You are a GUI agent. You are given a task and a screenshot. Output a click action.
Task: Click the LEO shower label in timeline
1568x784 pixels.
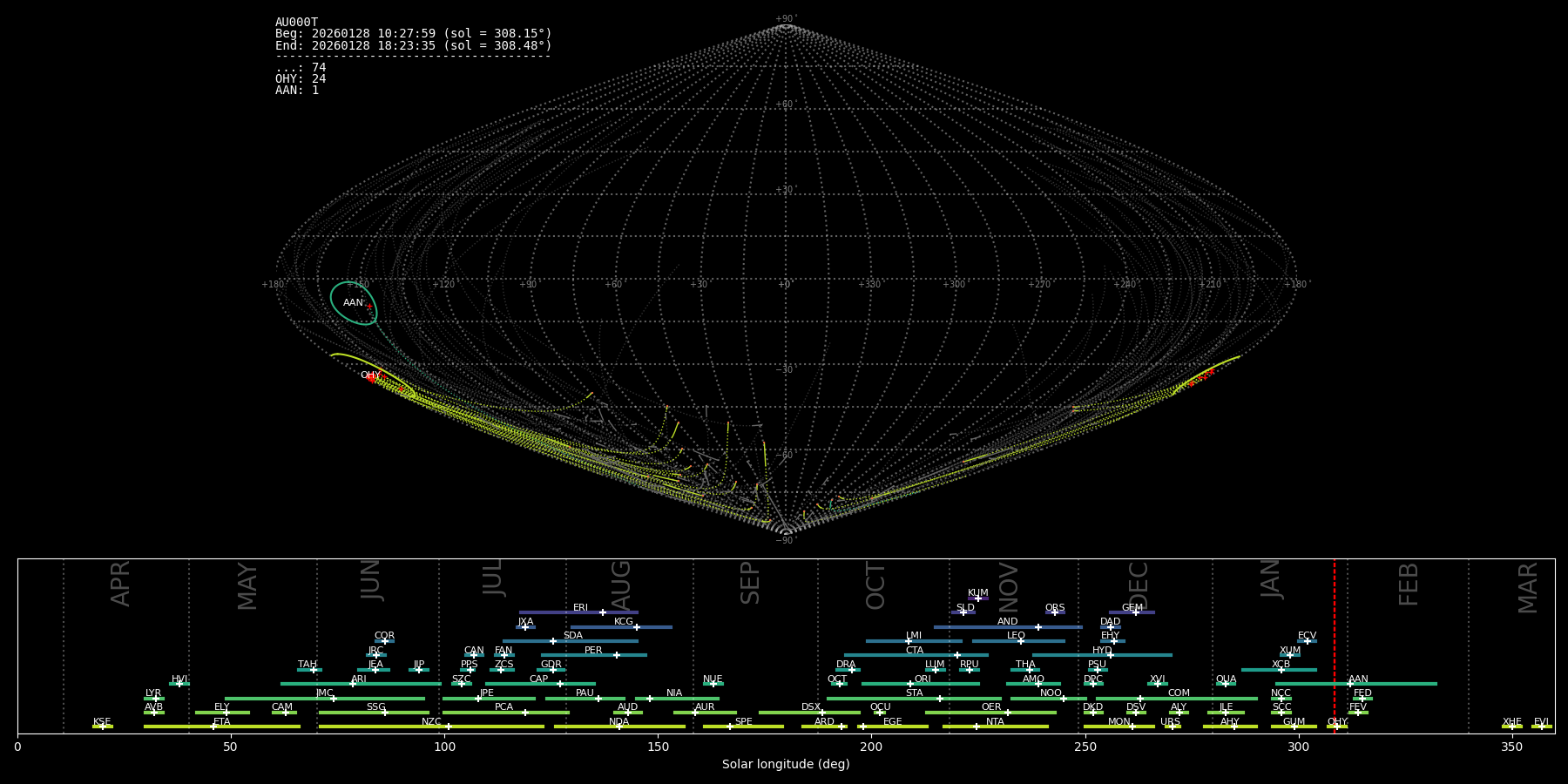[x=1016, y=636]
